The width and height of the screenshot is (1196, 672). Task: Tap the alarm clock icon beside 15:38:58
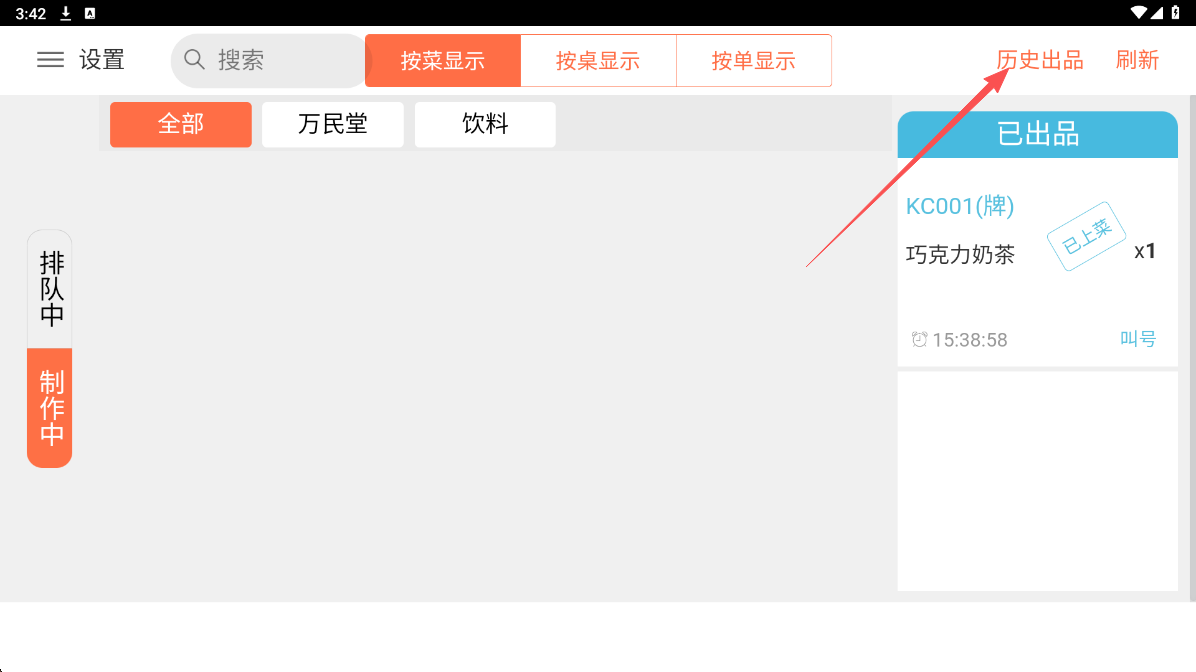point(919,340)
